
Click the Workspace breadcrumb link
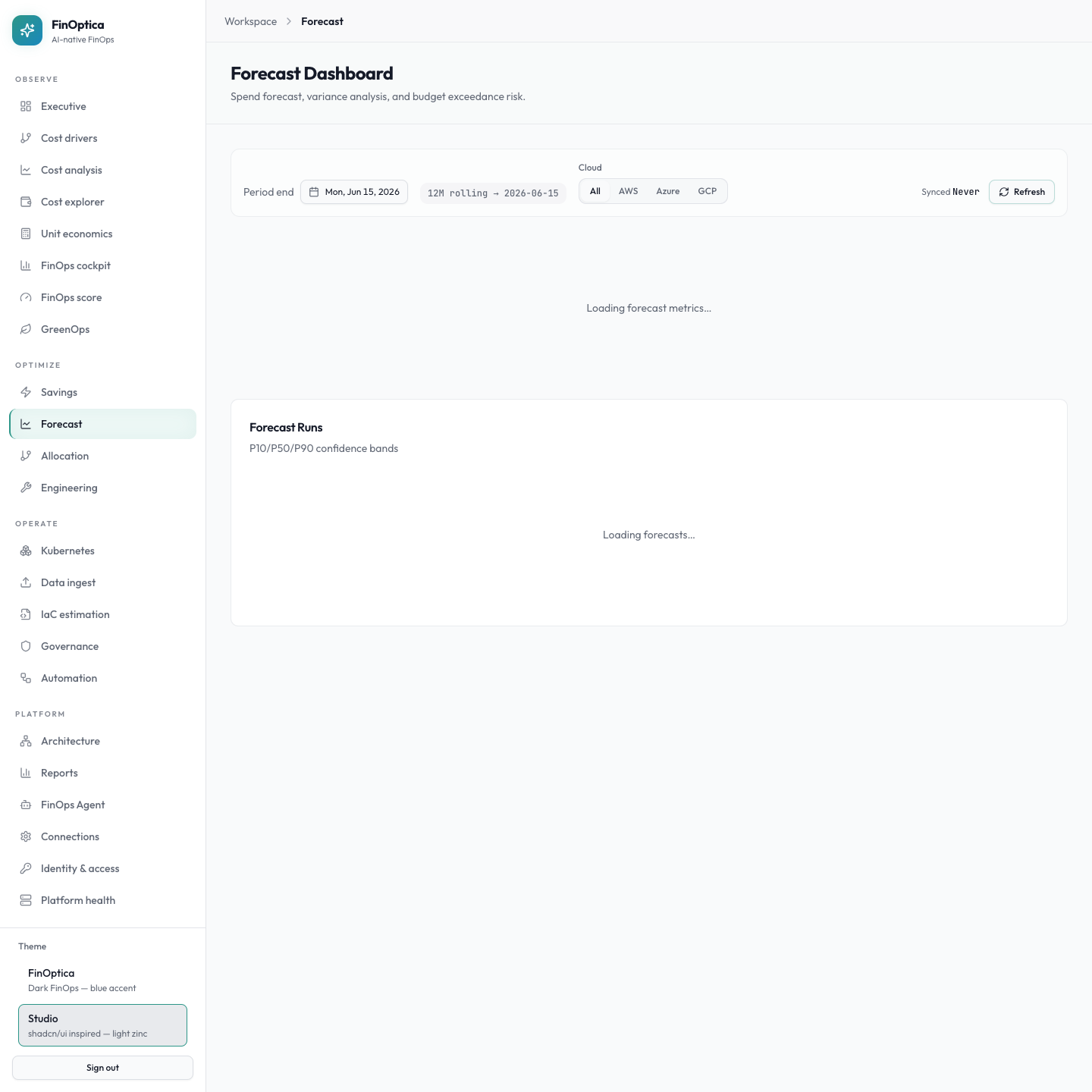click(x=250, y=21)
